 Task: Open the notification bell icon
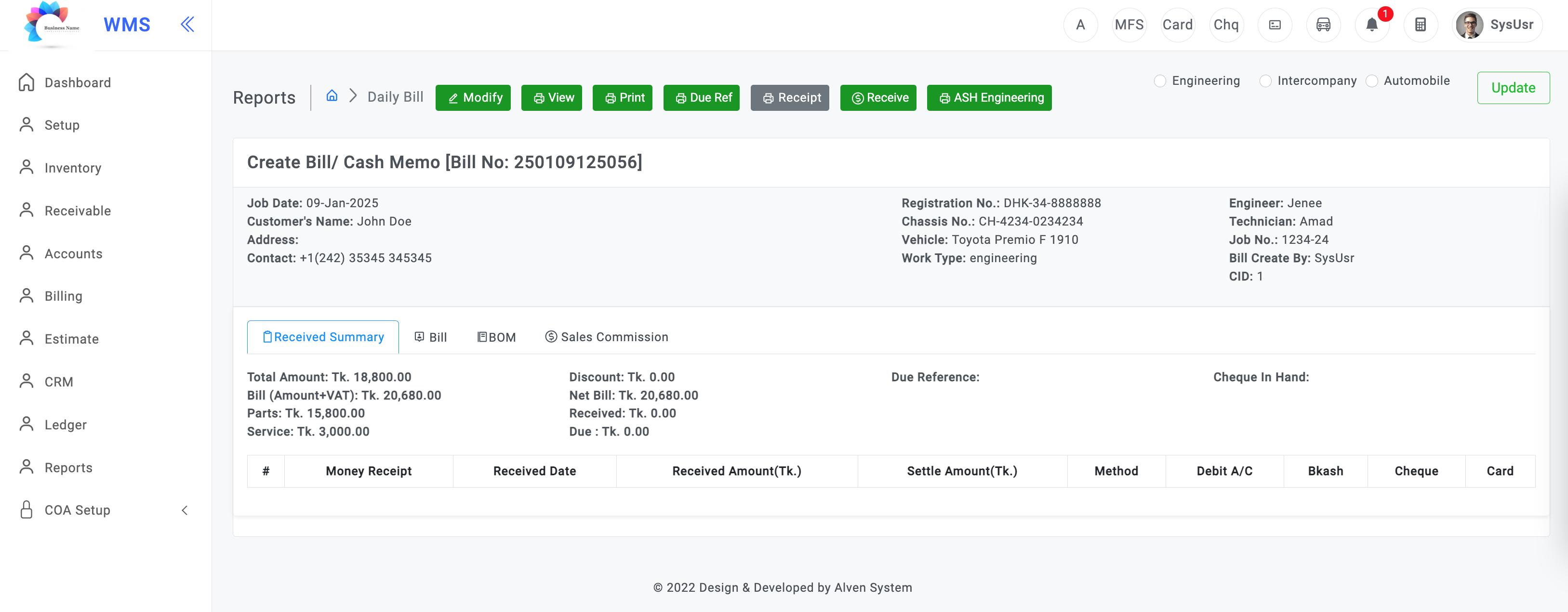click(1371, 25)
